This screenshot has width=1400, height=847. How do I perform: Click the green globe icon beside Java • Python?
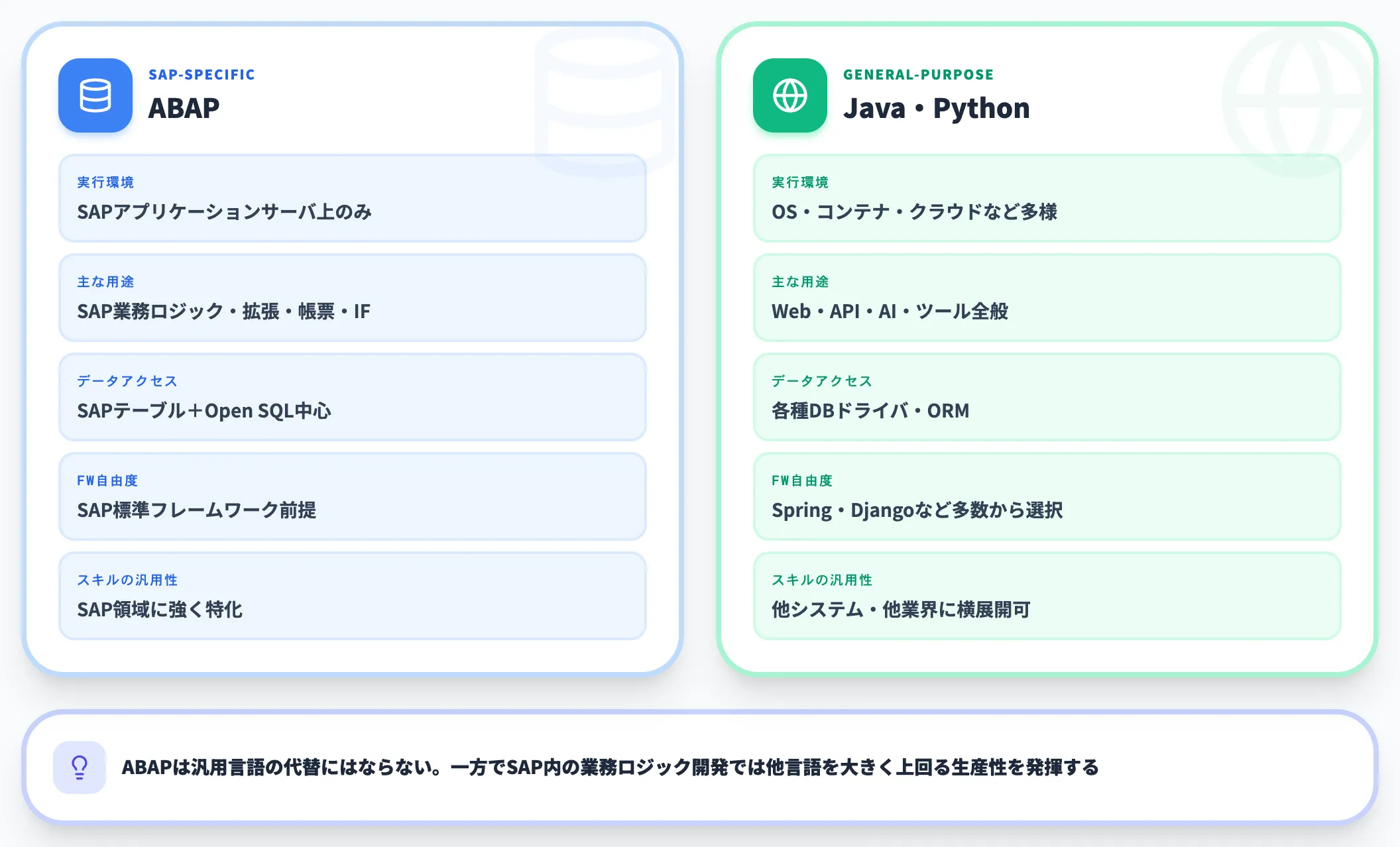coord(790,95)
